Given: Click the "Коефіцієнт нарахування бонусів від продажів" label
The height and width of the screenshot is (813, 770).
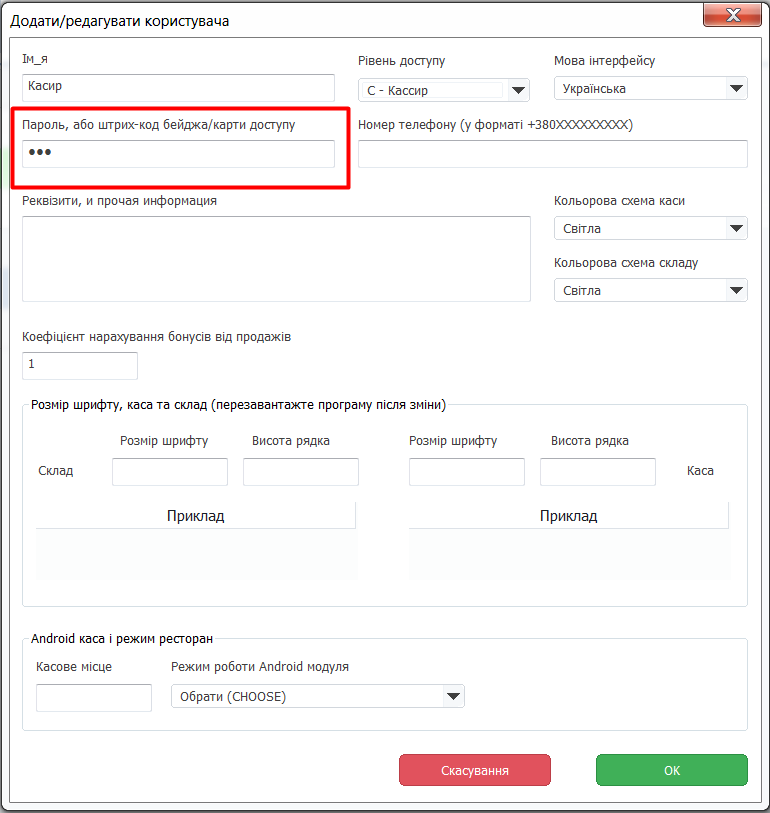Looking at the screenshot, I should coord(157,337).
